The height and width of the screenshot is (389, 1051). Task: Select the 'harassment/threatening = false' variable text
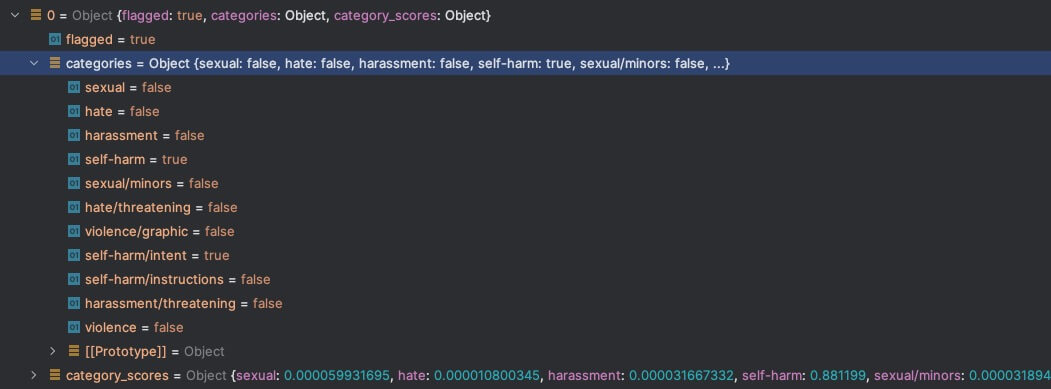coord(184,303)
